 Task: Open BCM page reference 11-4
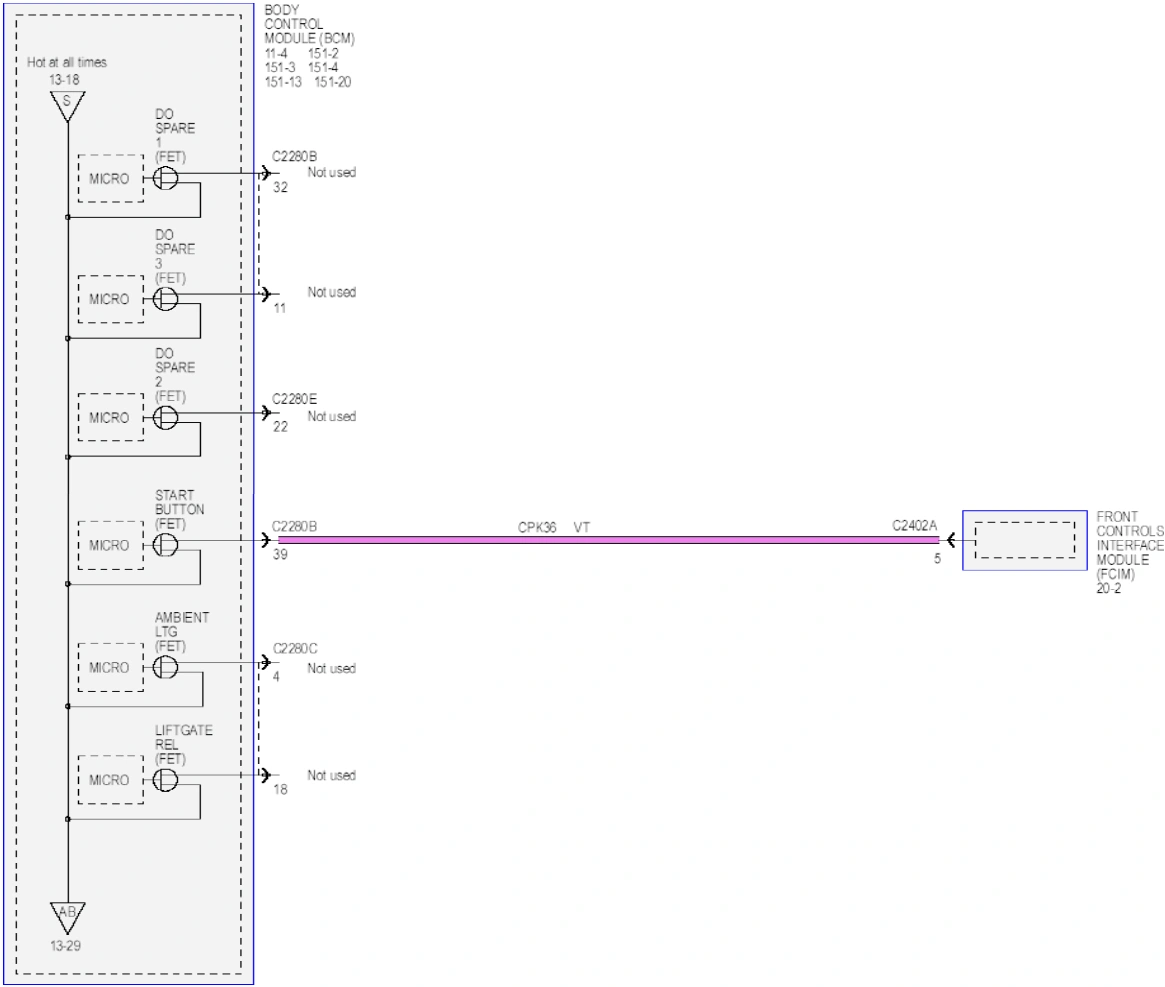pyautogui.click(x=276, y=54)
